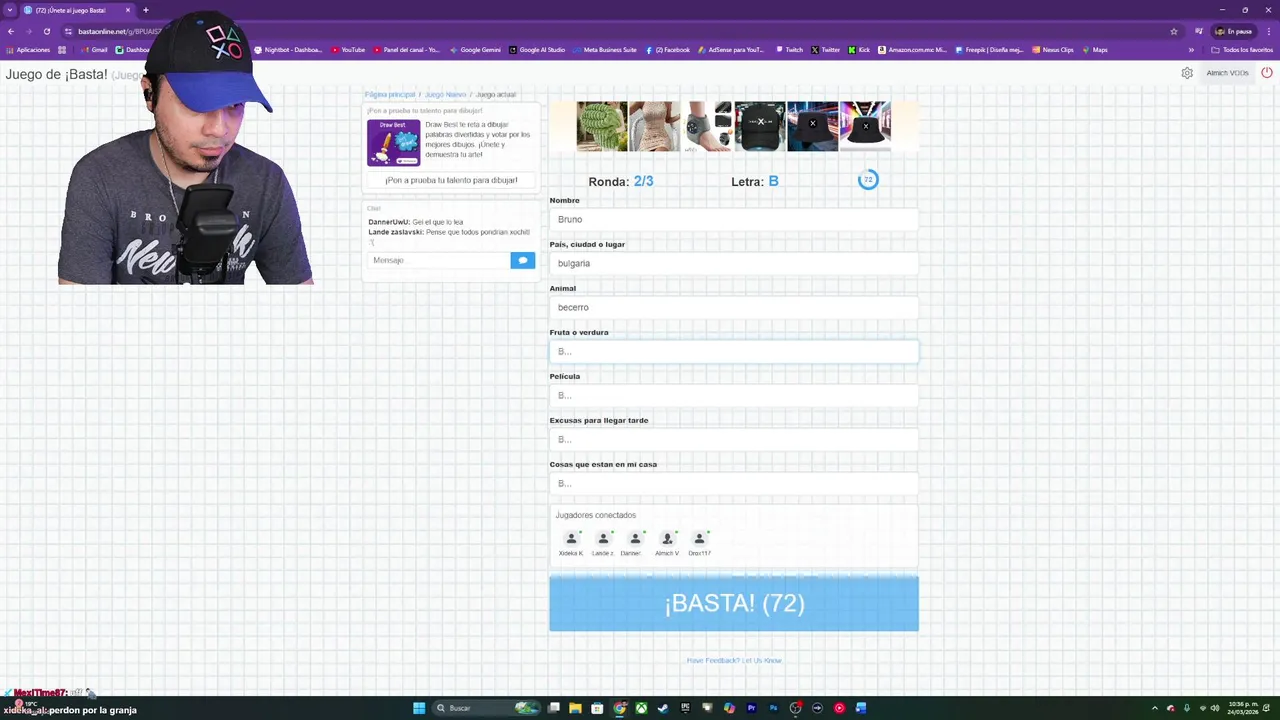The width and height of the screenshot is (1280, 720).
Task: Open Steam from the taskbar
Action: coord(663,708)
